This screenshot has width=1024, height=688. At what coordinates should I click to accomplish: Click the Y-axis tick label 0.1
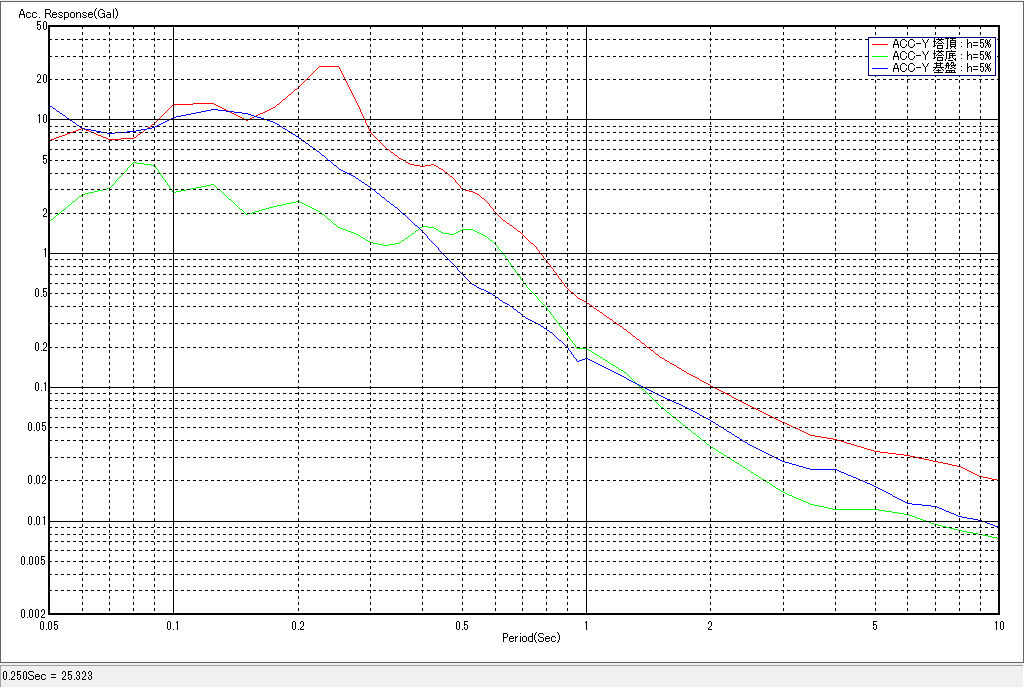[39, 388]
